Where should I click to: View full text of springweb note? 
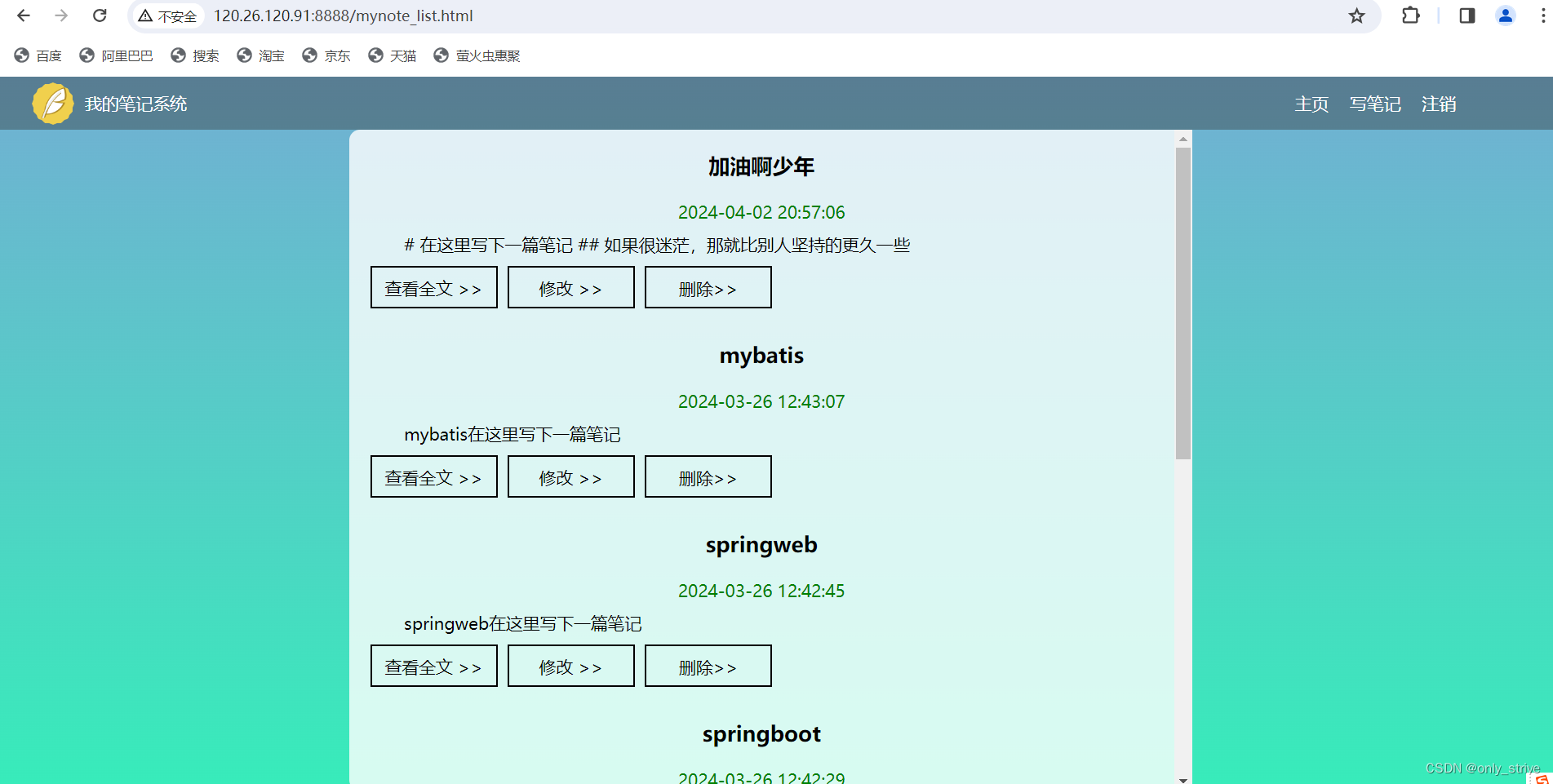point(434,666)
